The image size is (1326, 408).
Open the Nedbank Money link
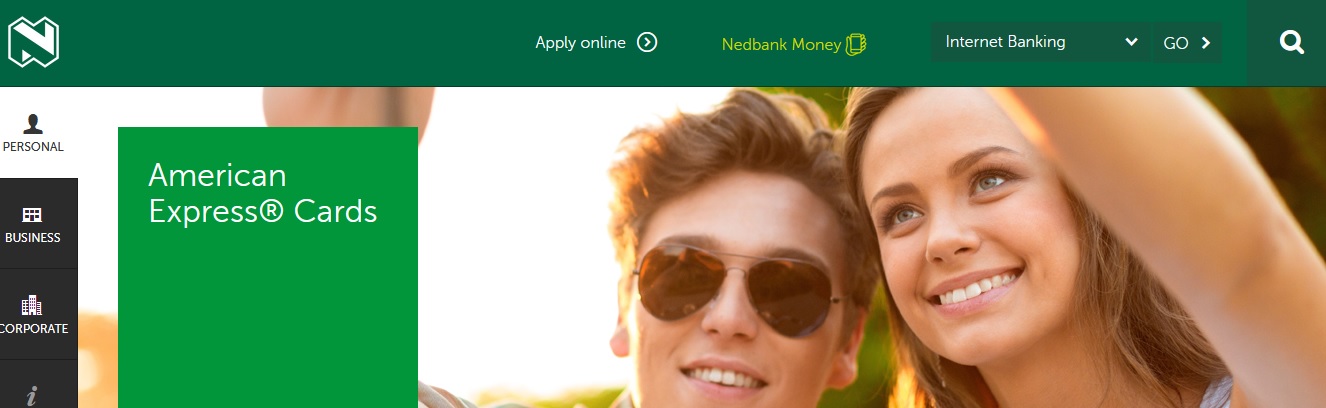[781, 45]
